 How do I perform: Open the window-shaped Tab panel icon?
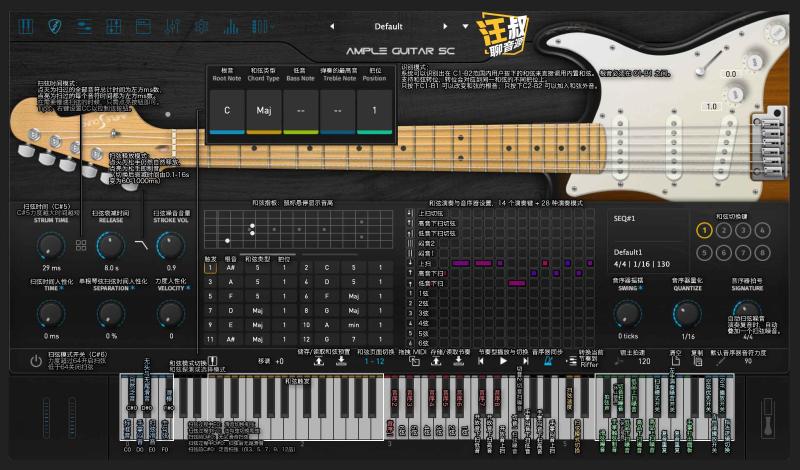click(143, 27)
